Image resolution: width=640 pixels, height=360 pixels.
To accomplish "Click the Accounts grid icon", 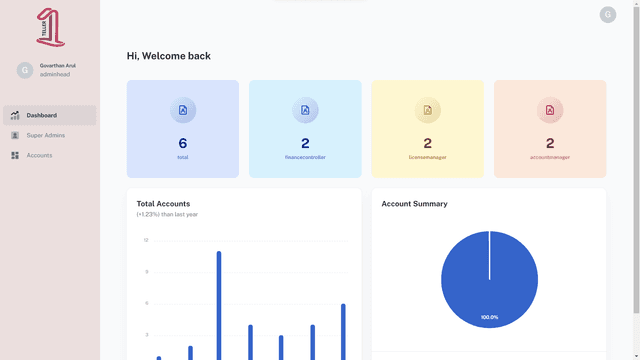I will [15, 156].
